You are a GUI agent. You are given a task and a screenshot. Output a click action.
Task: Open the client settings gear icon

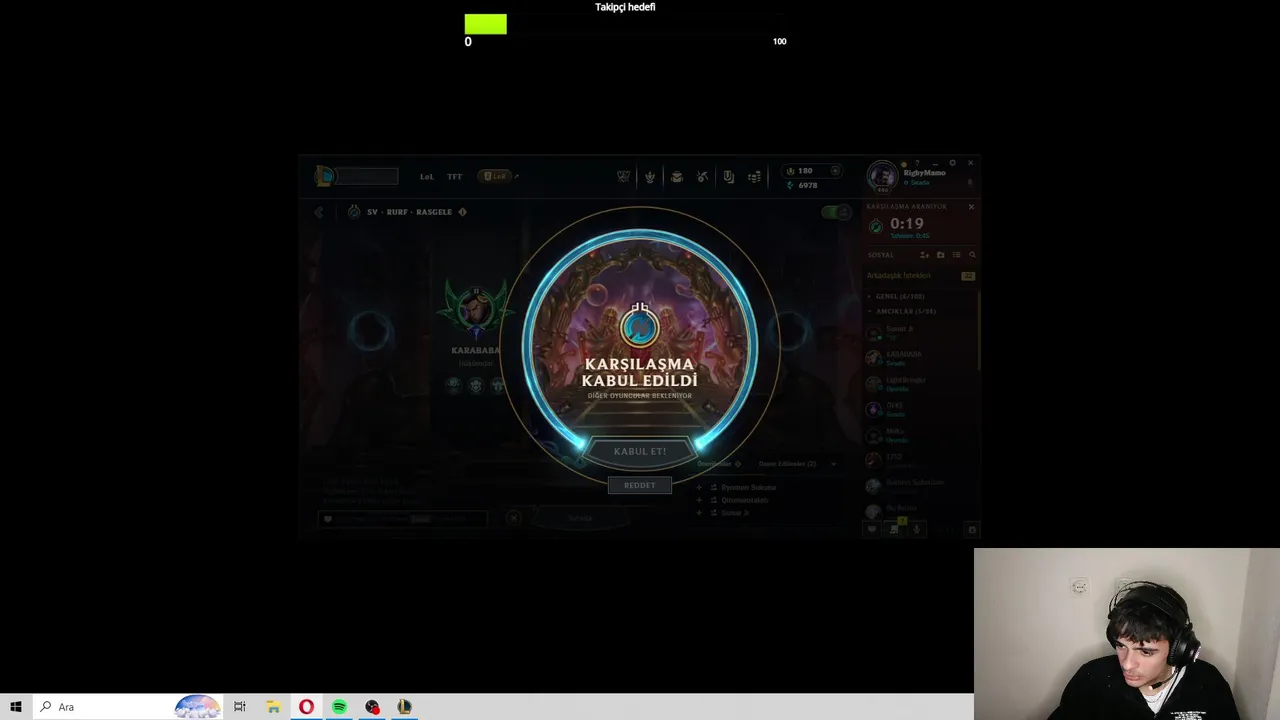pyautogui.click(x=953, y=163)
